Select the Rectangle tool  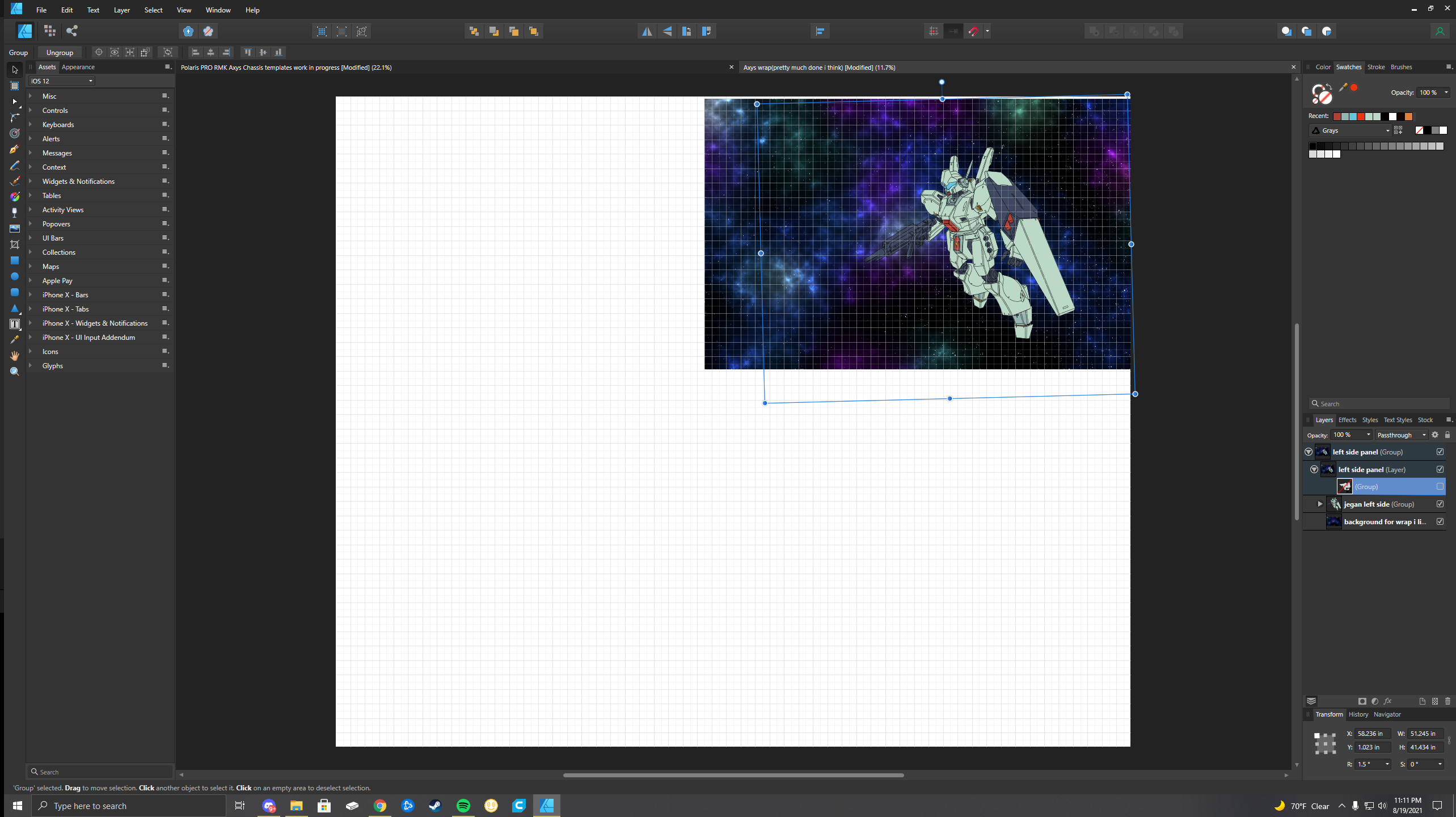[15, 260]
